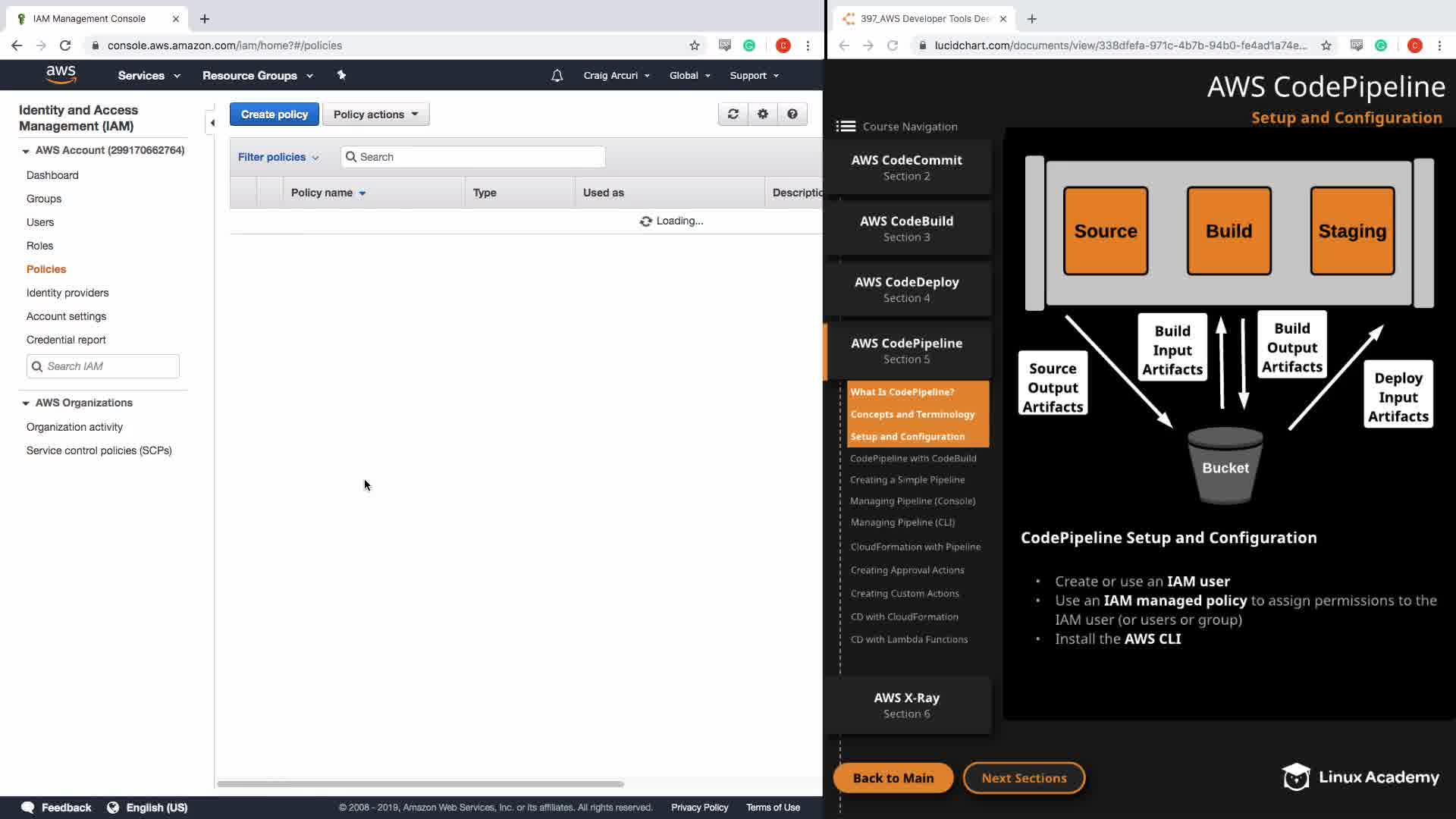This screenshot has height=819, width=1456.
Task: Click the AWS notifications bell icon
Action: [x=557, y=75]
